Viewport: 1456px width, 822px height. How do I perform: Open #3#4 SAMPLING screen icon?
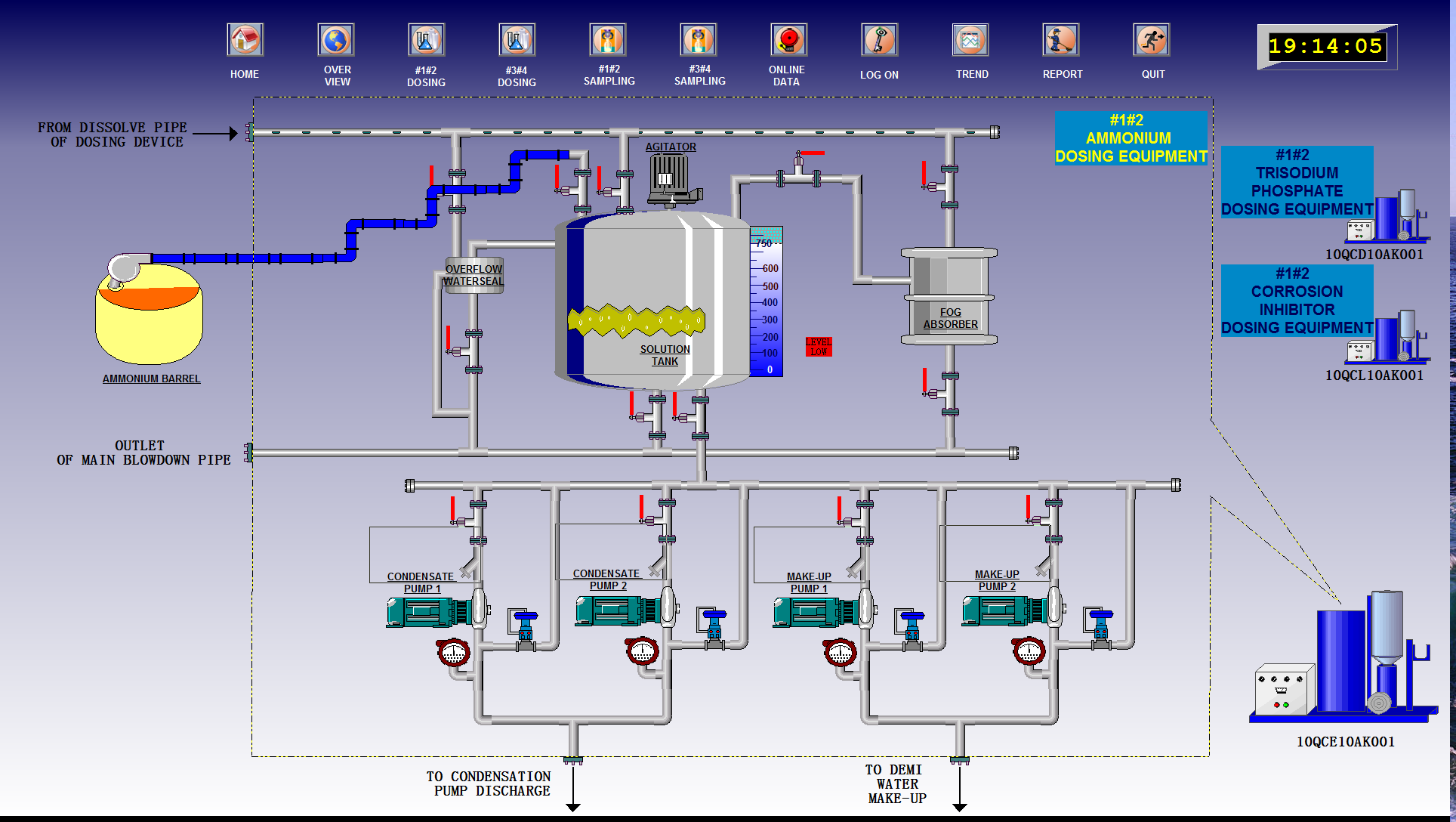699,40
